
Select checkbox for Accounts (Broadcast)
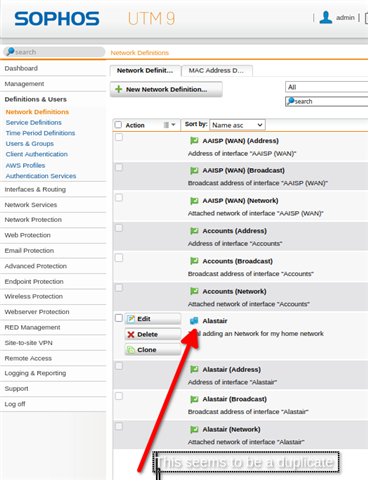pyautogui.click(x=119, y=258)
